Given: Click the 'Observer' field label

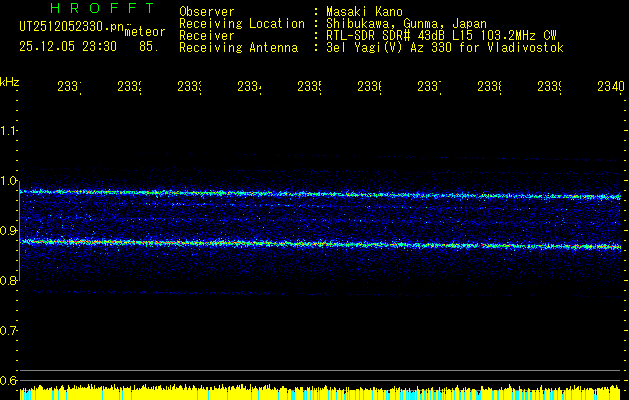Looking at the screenshot, I should tap(207, 12).
